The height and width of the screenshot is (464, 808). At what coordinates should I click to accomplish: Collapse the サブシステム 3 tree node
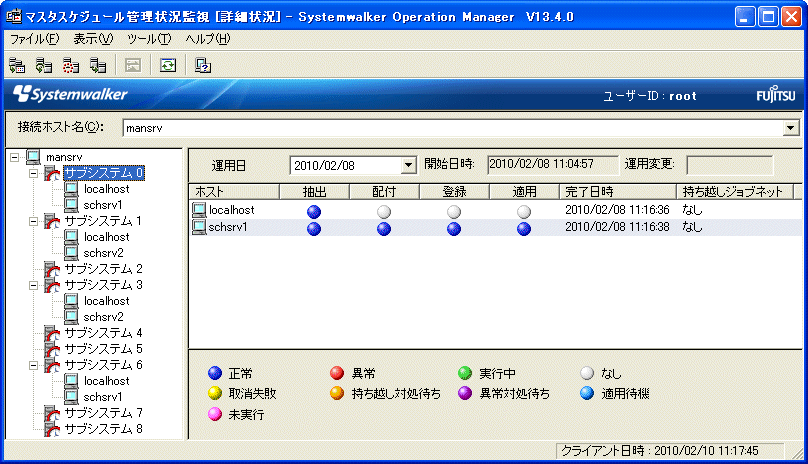(x=33, y=285)
